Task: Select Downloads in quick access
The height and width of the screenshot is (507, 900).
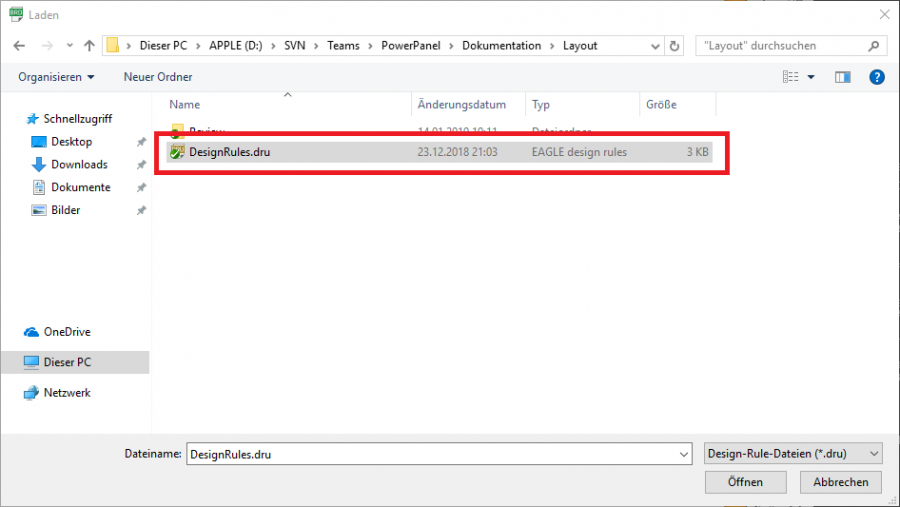Action: tap(79, 165)
